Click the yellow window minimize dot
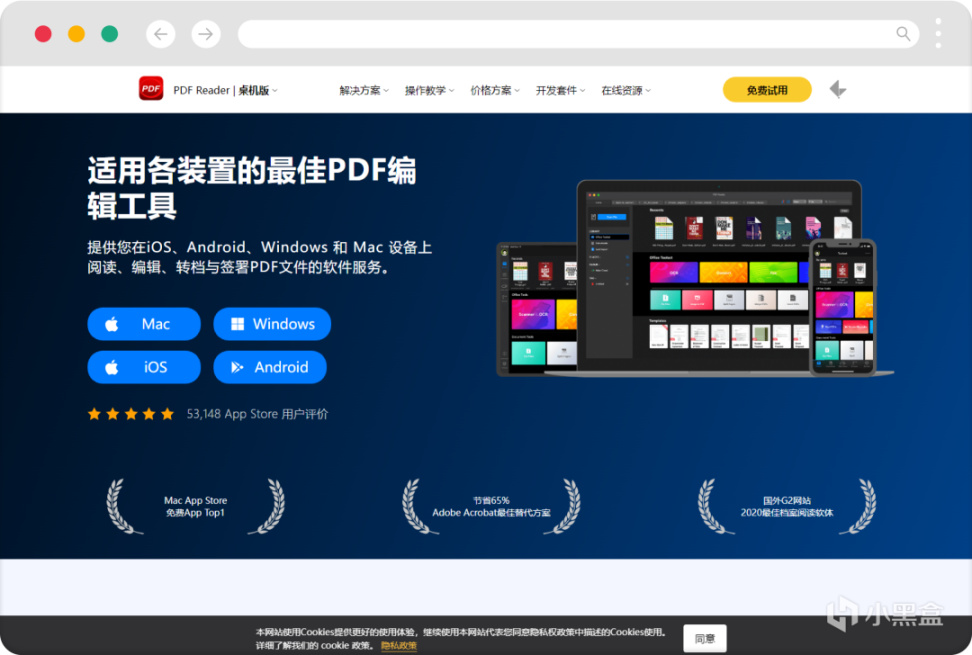Image resolution: width=972 pixels, height=655 pixels. 76,33
